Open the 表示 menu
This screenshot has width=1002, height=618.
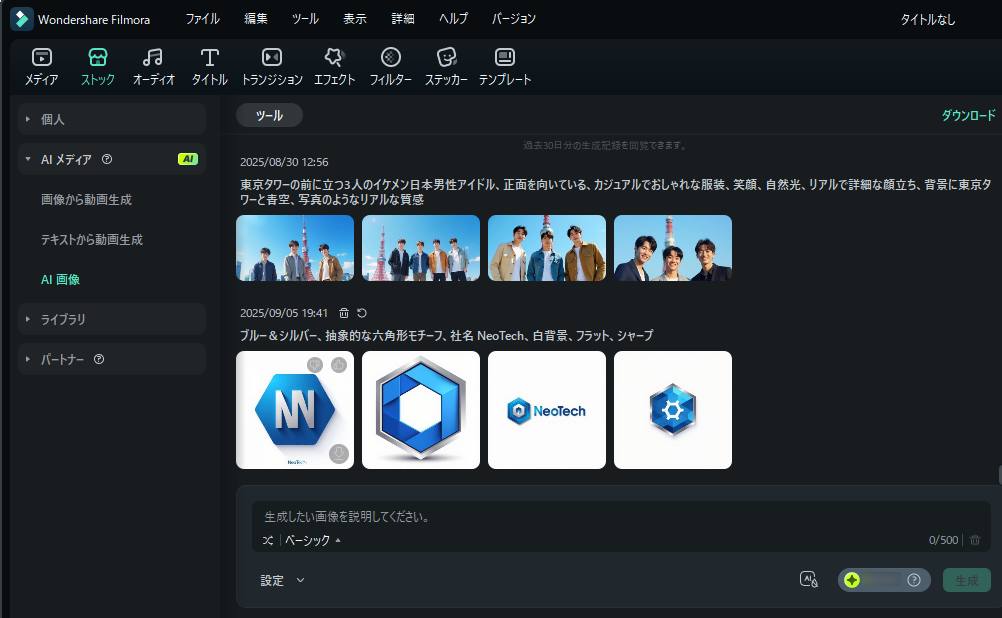coord(355,19)
